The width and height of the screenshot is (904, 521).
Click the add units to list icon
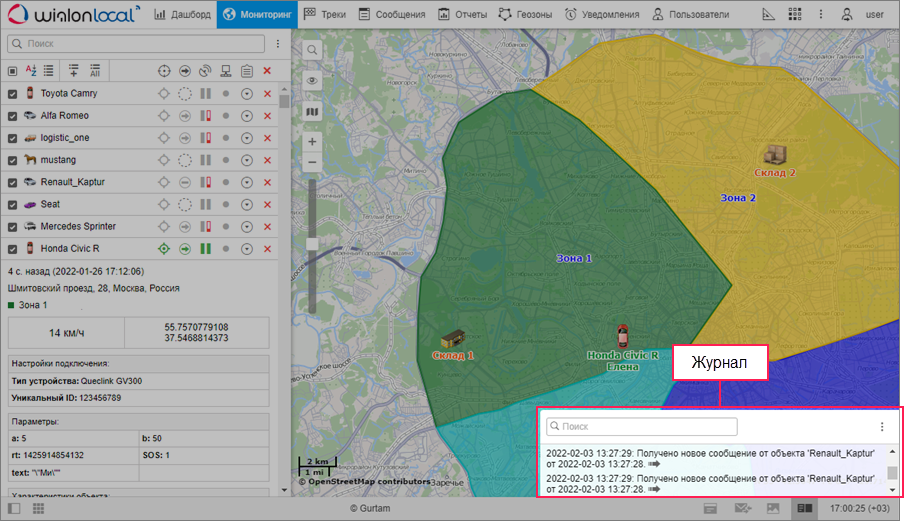pyautogui.click(x=73, y=71)
